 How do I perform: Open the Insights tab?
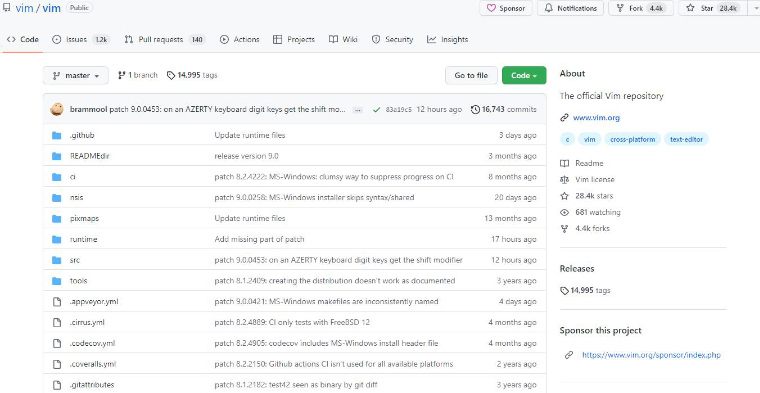pos(447,40)
